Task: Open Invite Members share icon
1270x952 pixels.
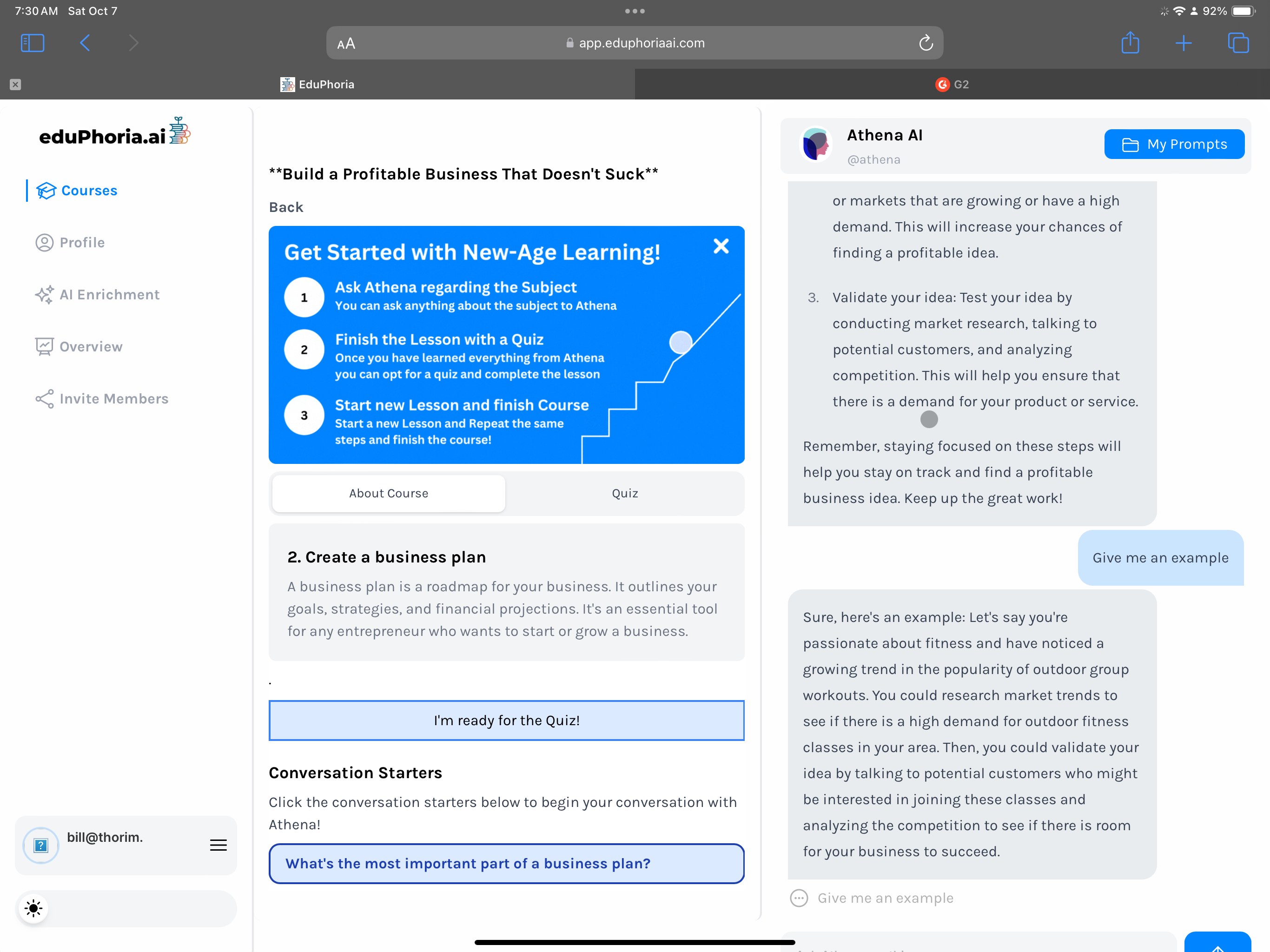Action: 44,398
